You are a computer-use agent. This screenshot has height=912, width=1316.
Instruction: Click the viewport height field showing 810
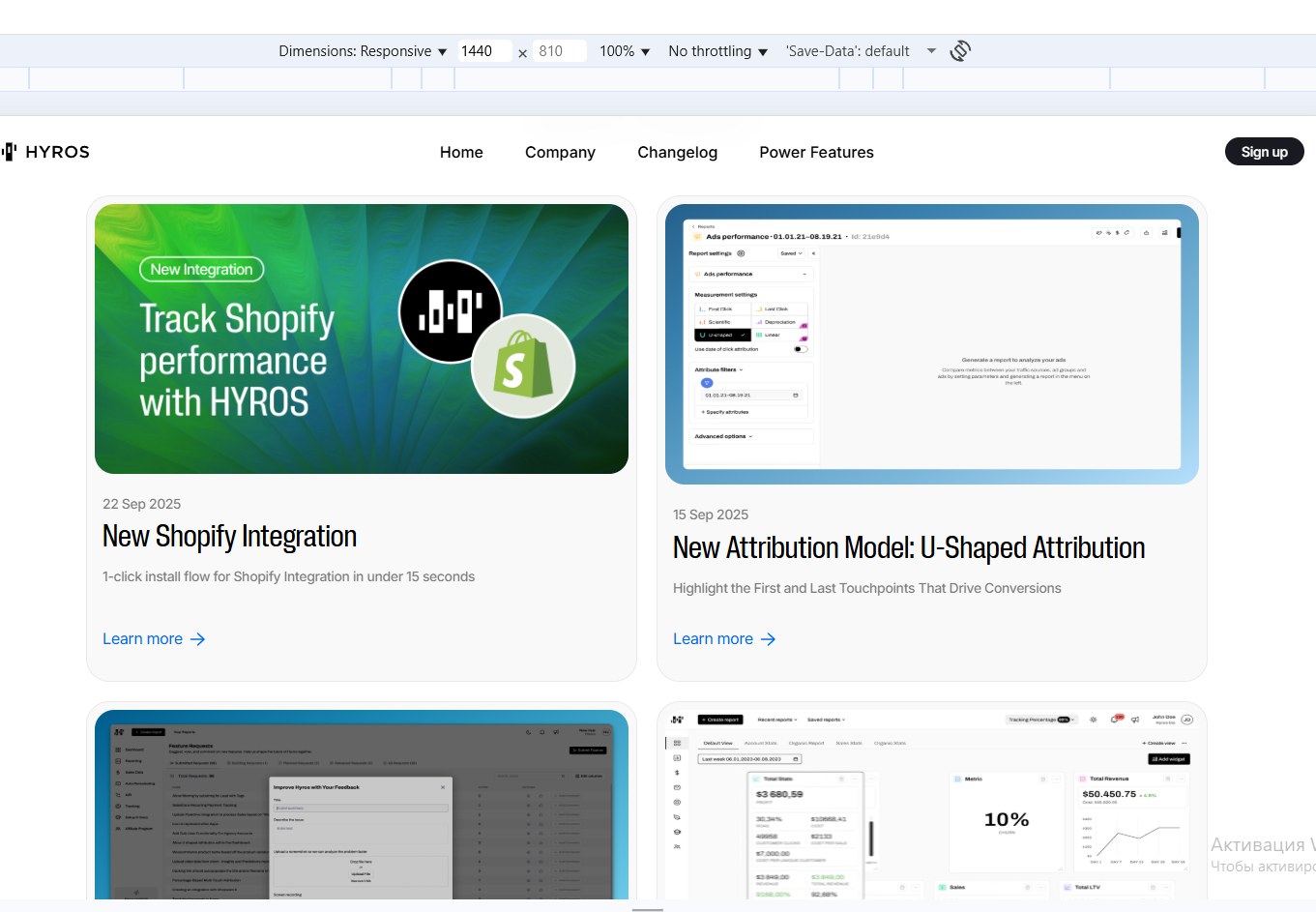tap(560, 51)
